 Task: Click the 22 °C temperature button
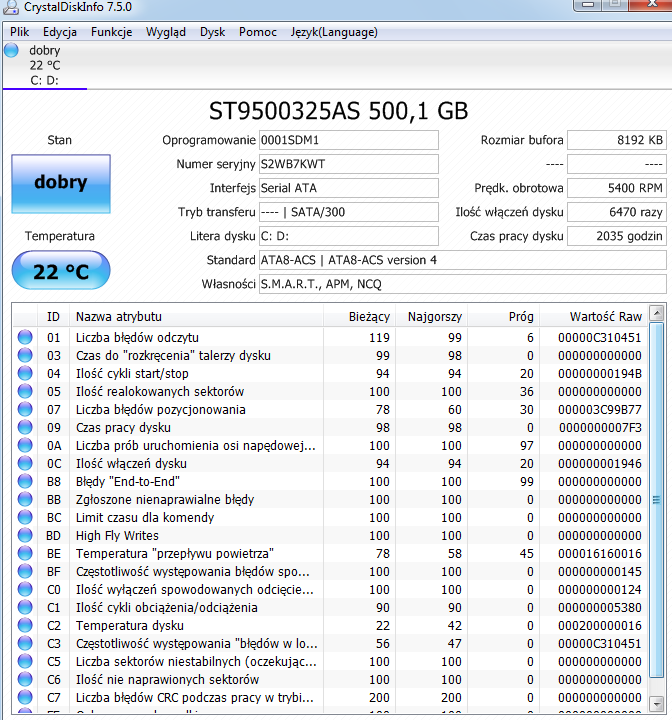pos(61,270)
